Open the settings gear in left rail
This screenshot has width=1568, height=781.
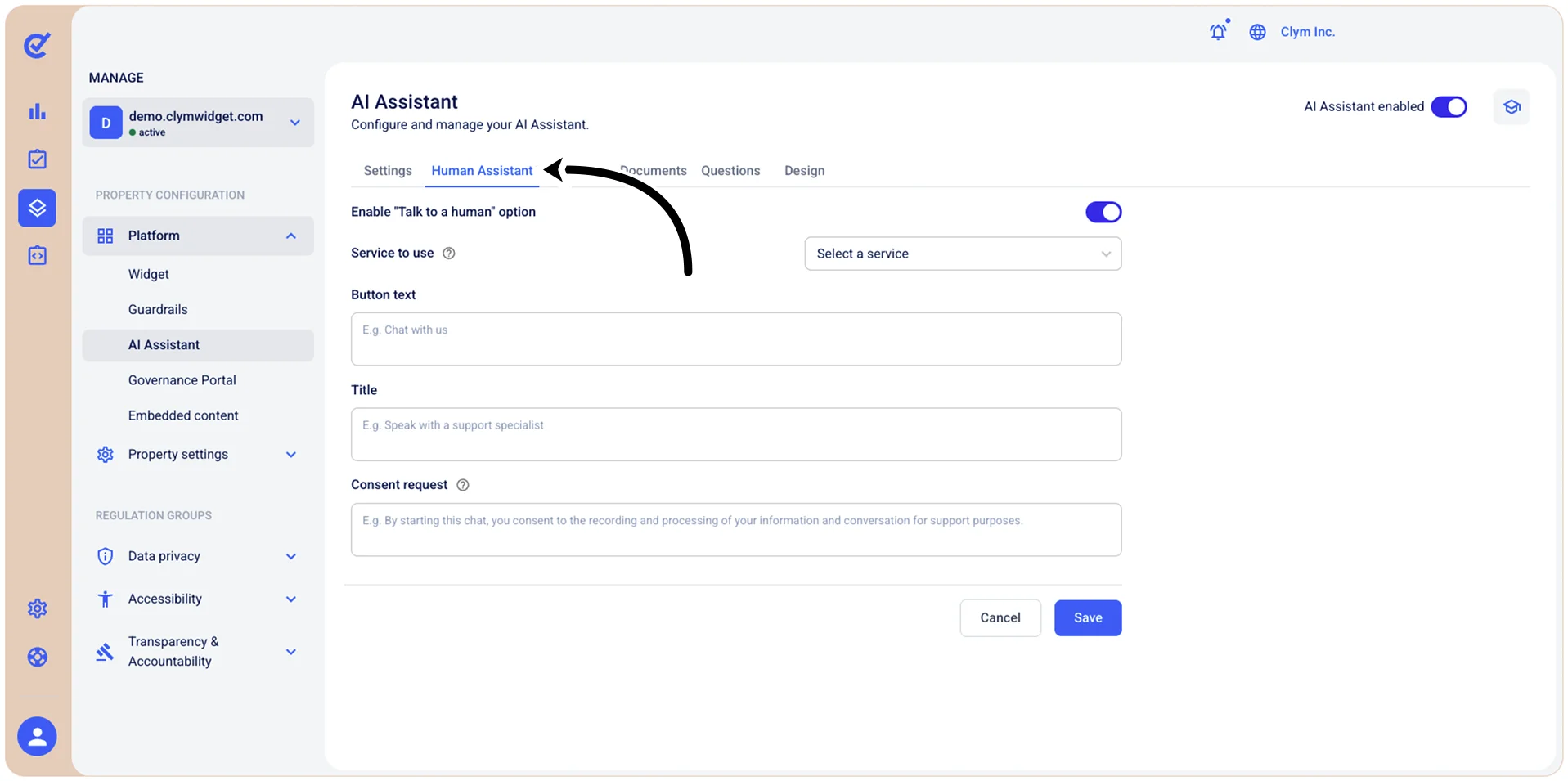click(37, 608)
